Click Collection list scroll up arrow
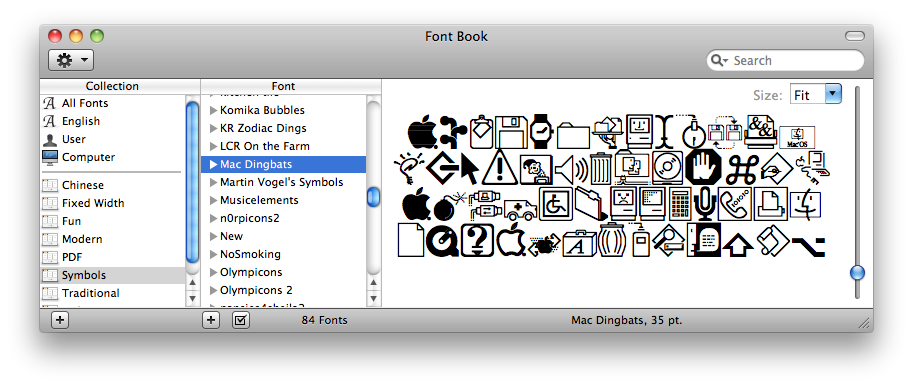 click(193, 283)
